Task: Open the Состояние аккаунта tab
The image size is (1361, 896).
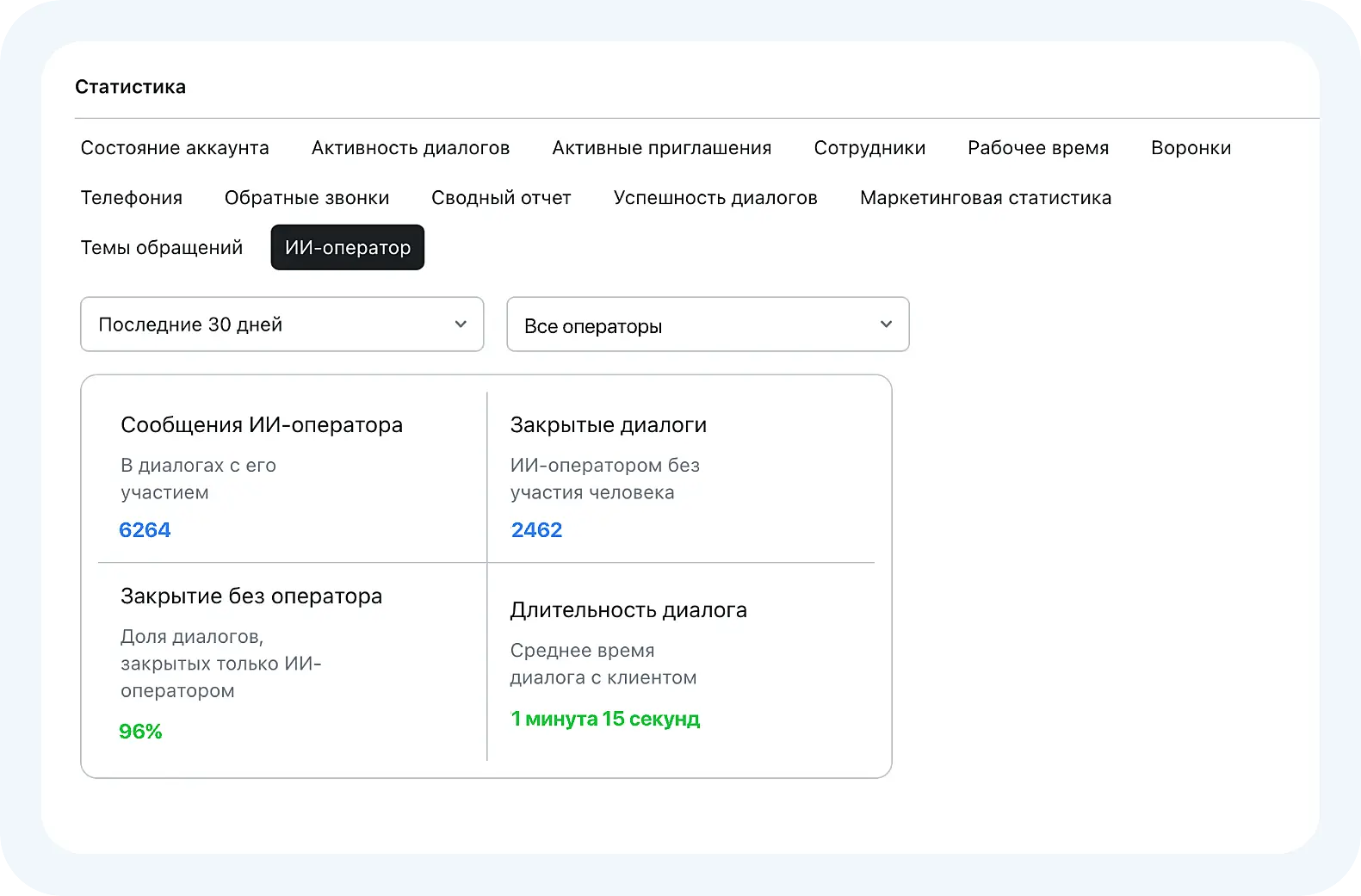Action: pyautogui.click(x=175, y=148)
